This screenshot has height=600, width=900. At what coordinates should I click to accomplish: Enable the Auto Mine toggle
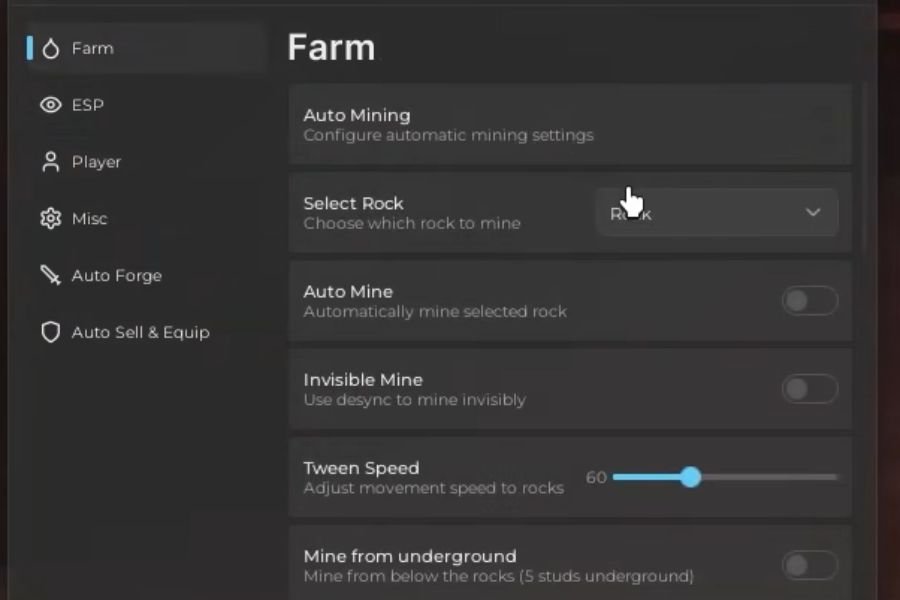tap(809, 301)
